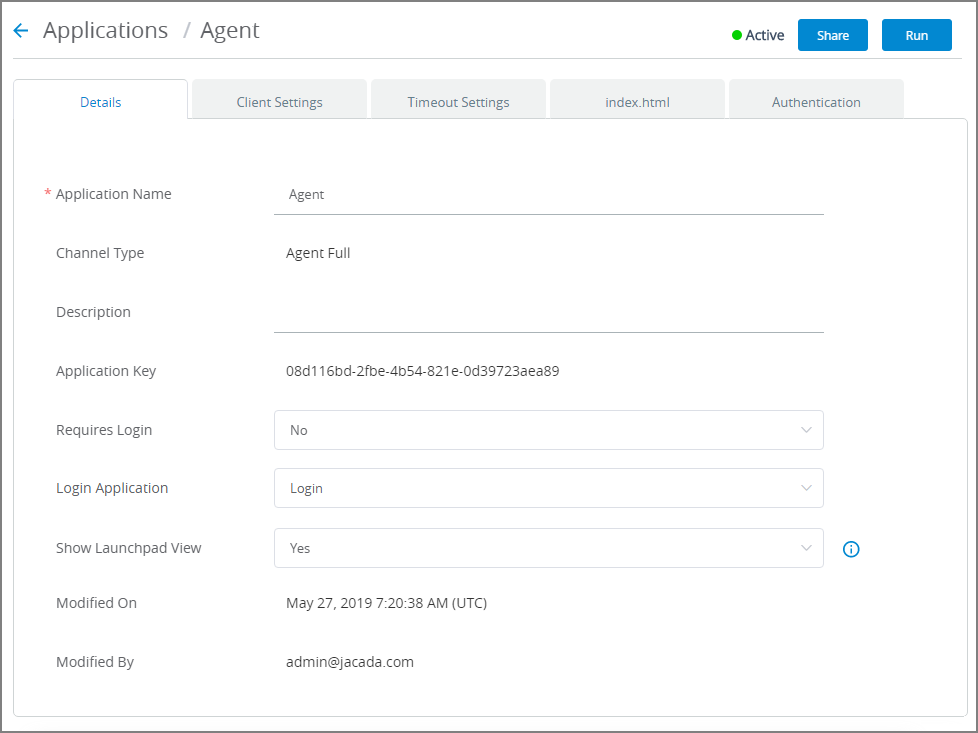
Task: Click the Modified On label
Action: tap(97, 603)
